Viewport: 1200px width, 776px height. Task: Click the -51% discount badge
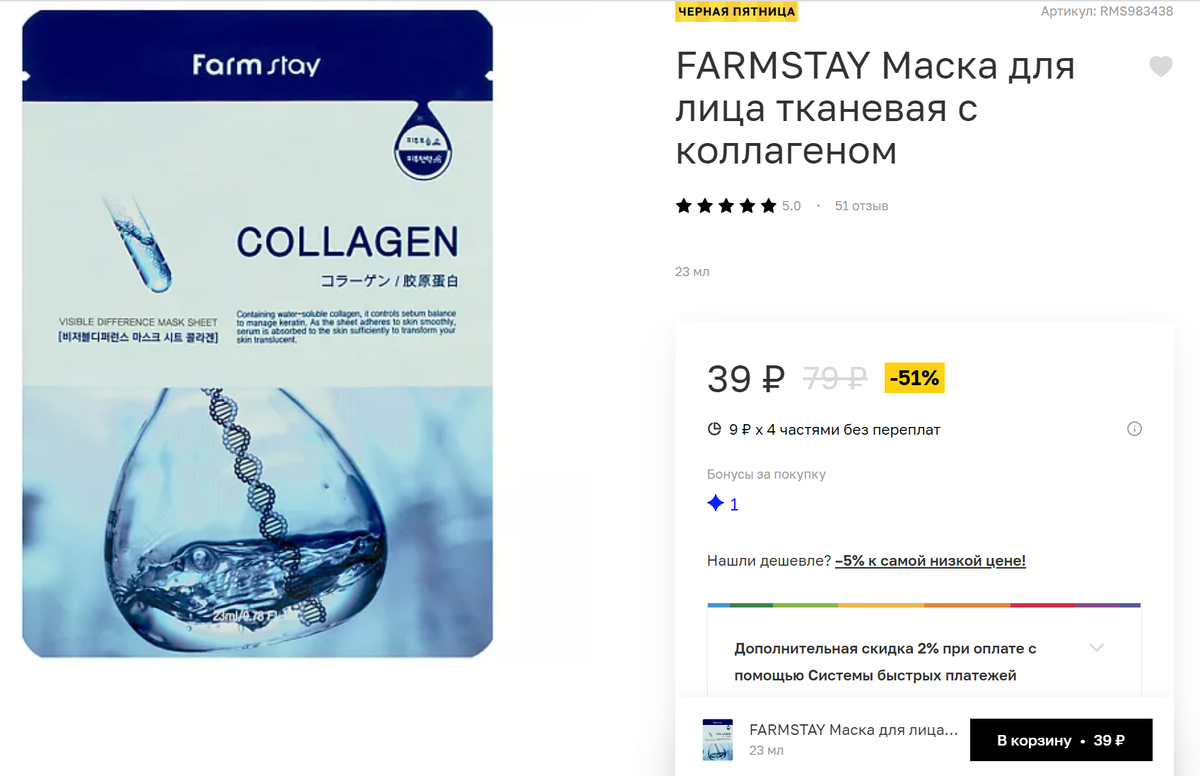pyautogui.click(x=914, y=378)
